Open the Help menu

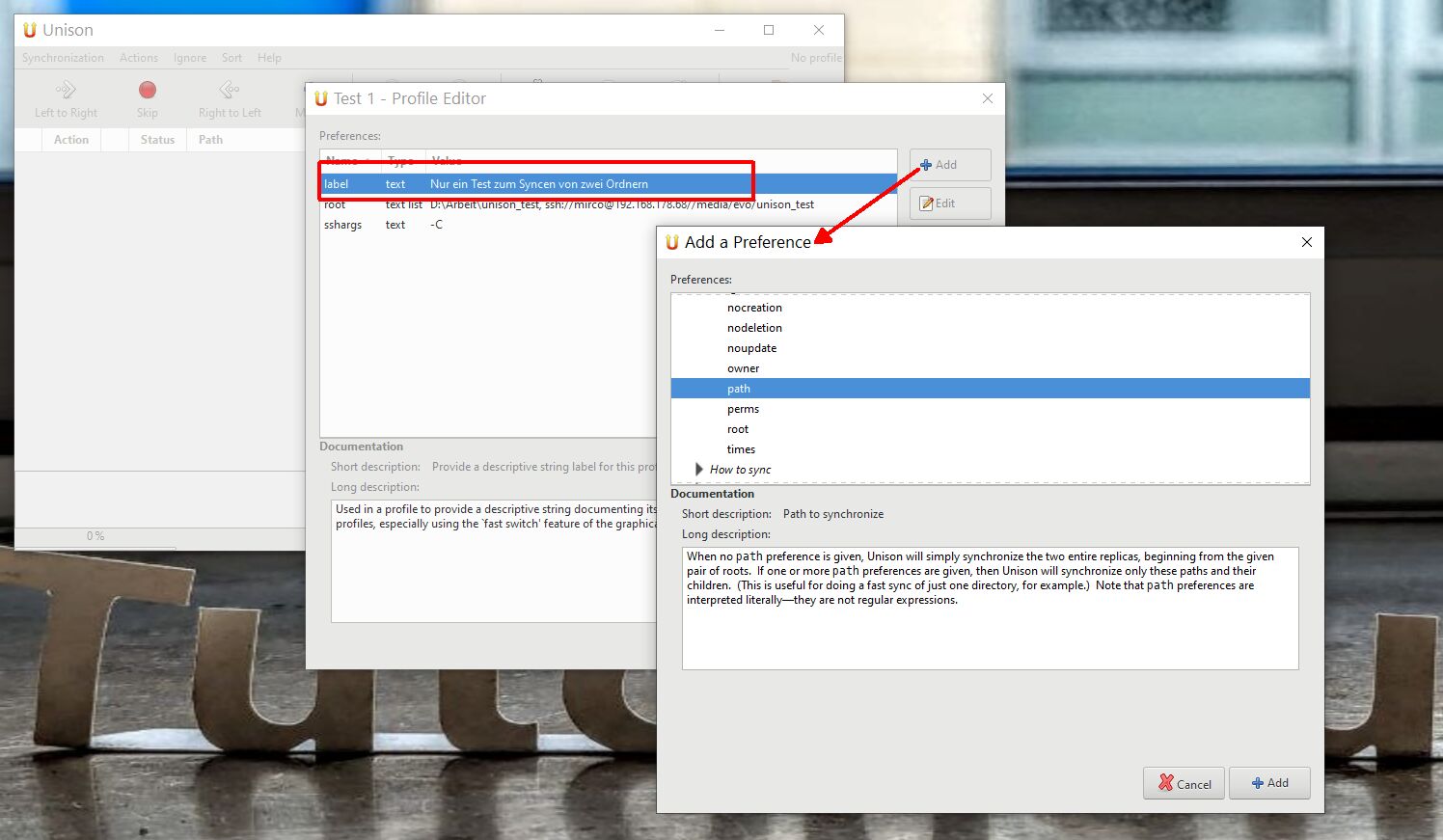click(x=269, y=58)
